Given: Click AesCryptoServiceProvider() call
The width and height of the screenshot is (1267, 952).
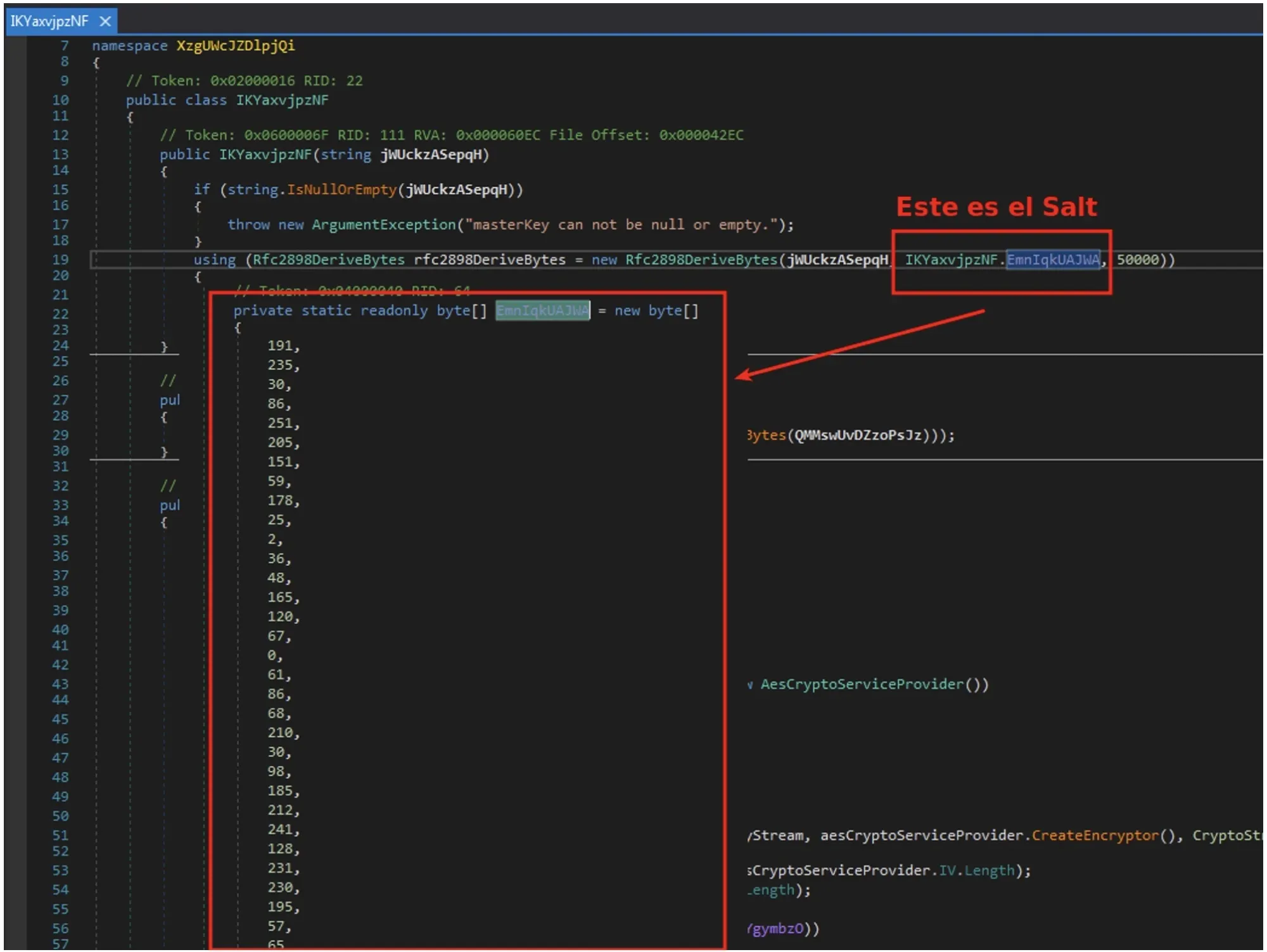Looking at the screenshot, I should click(875, 684).
